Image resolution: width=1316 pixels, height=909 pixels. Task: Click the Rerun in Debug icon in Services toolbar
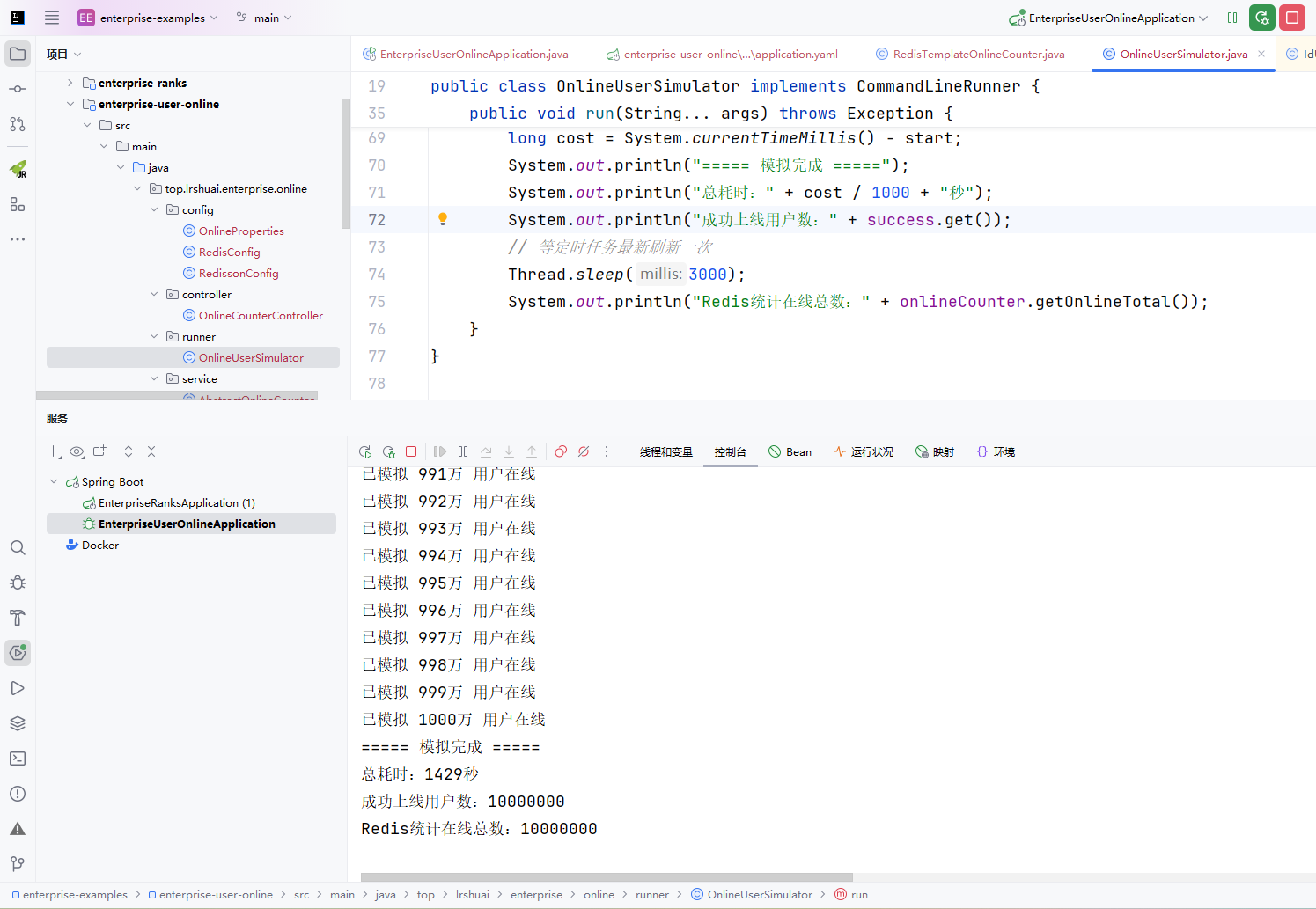click(388, 451)
